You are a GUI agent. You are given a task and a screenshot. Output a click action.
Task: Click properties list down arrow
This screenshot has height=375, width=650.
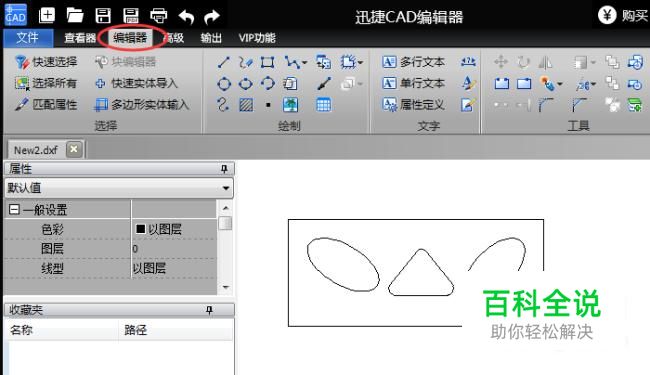tap(226, 287)
